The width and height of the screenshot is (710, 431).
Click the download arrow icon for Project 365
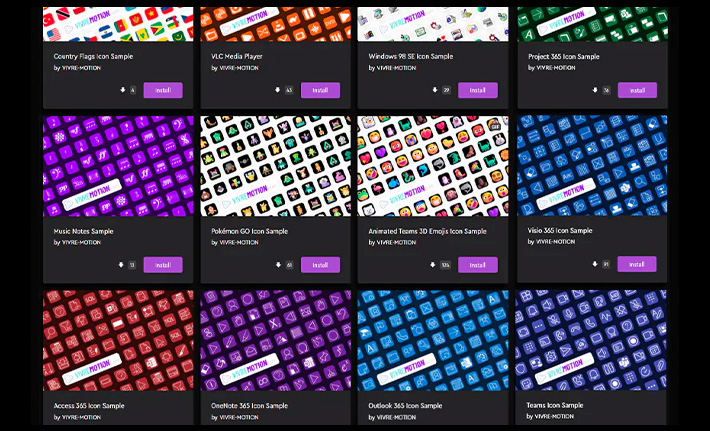click(x=595, y=90)
